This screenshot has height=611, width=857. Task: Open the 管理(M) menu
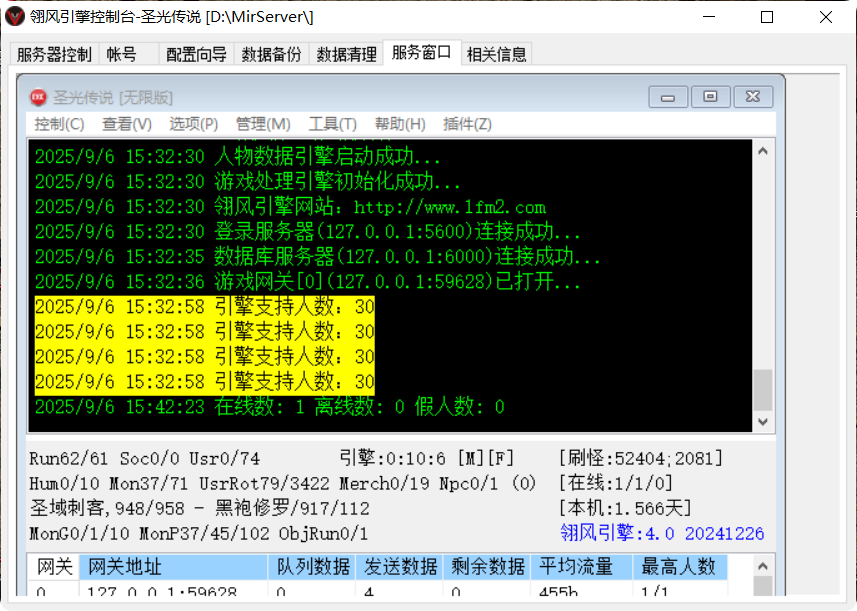(x=263, y=124)
